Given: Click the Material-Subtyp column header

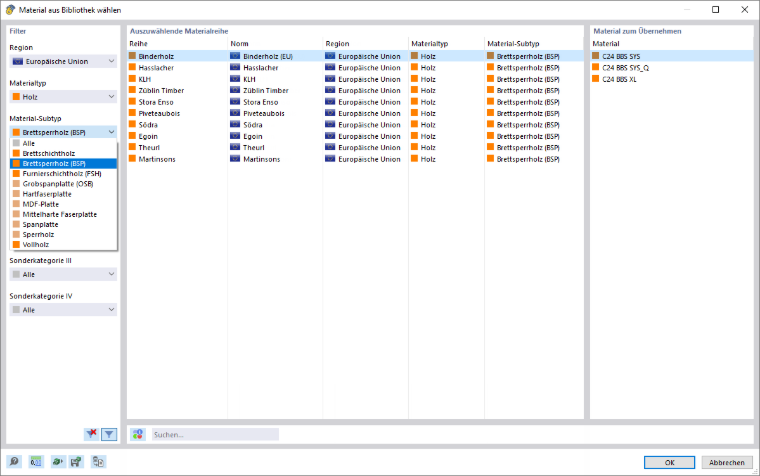Looking at the screenshot, I should coord(534,44).
